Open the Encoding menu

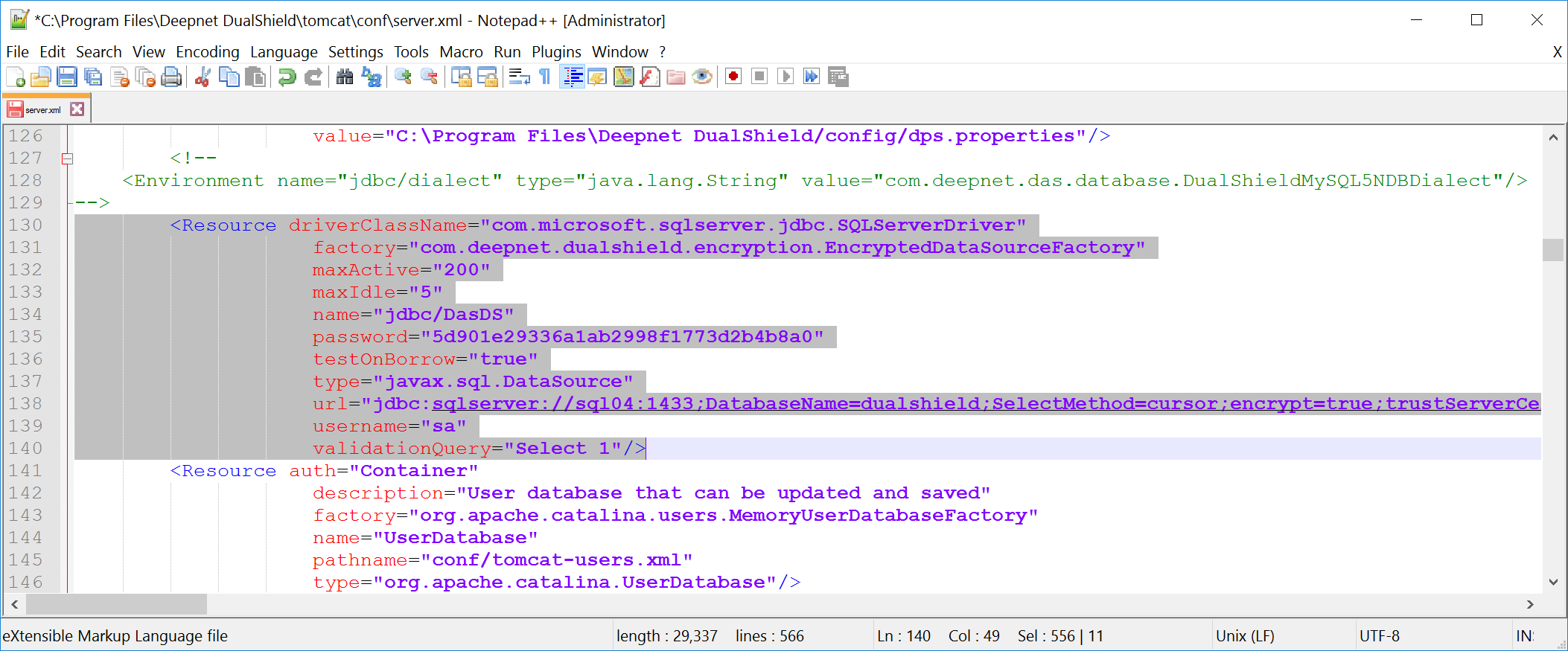point(207,52)
